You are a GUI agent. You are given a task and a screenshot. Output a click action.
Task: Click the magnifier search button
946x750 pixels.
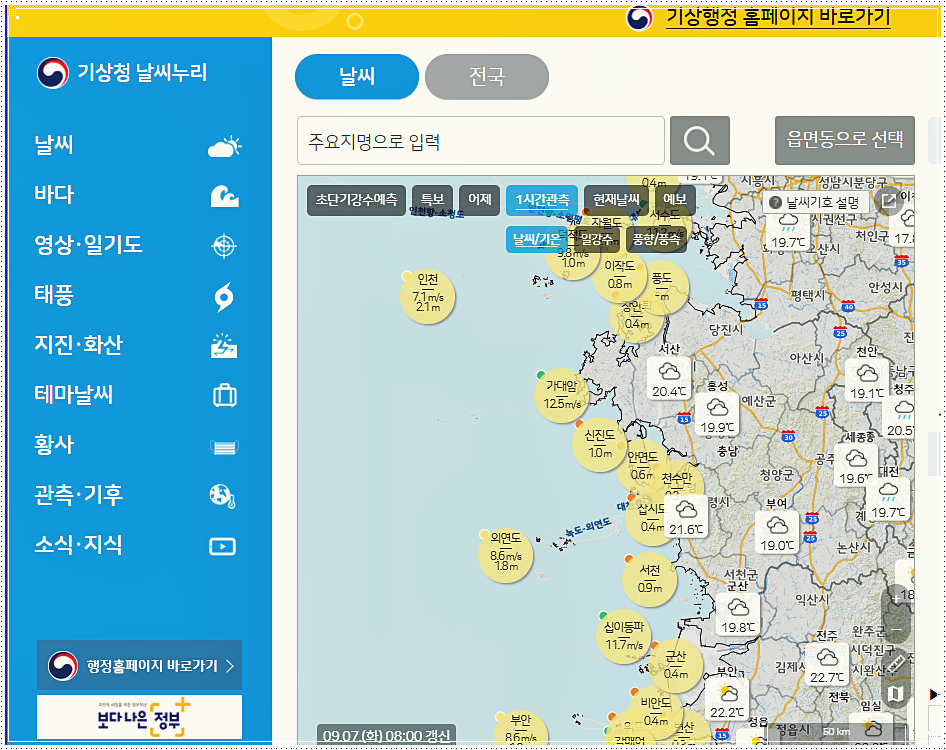700,141
